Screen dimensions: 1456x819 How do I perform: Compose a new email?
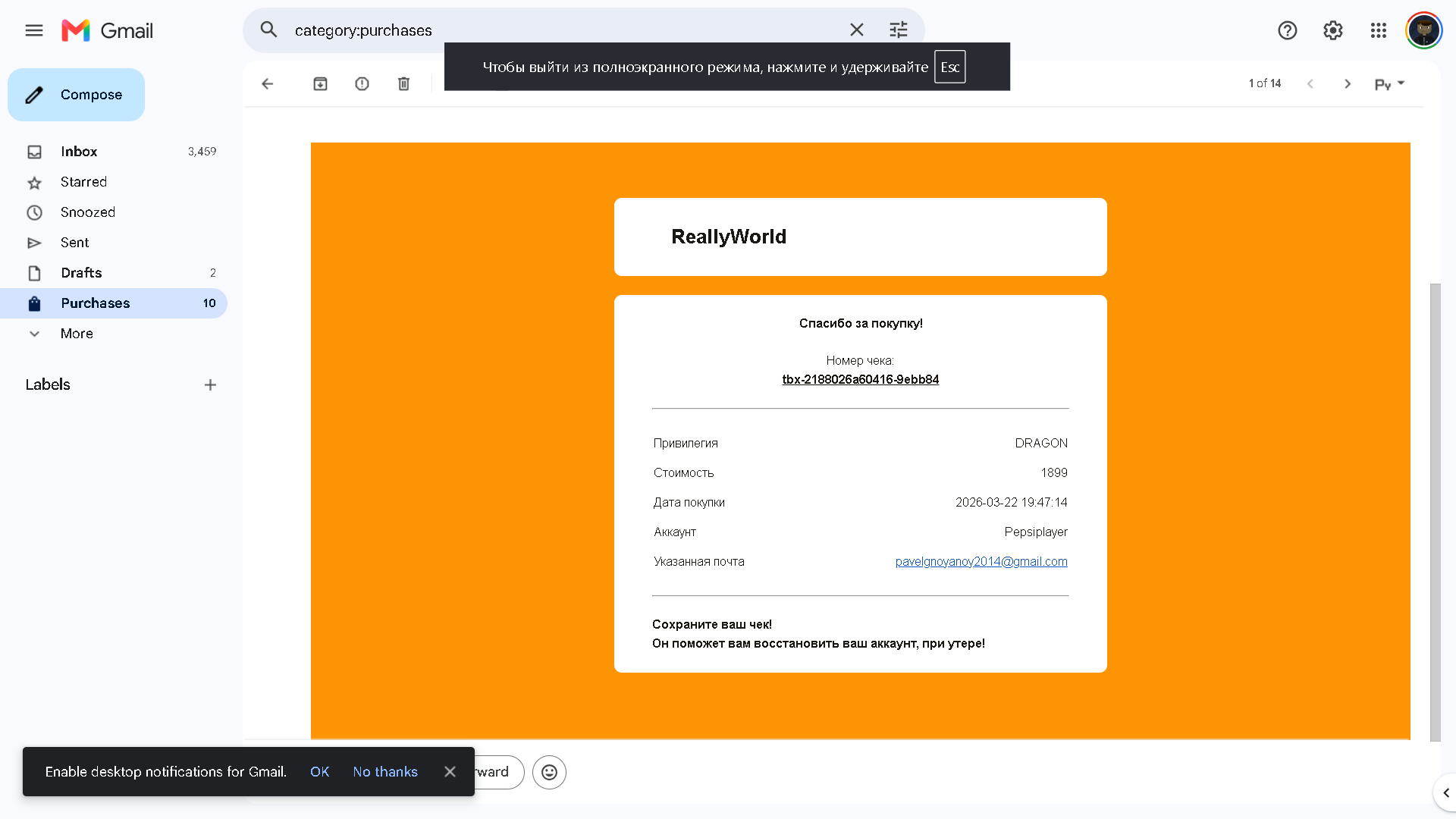[x=76, y=95]
